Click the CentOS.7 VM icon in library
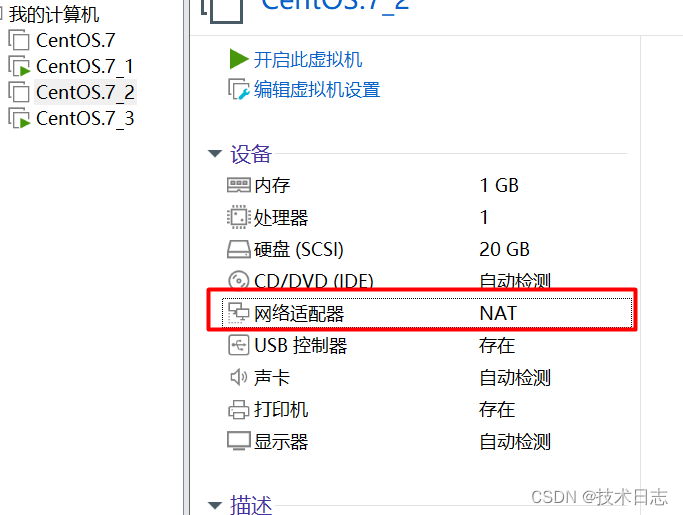This screenshot has width=683, height=515. [19, 41]
